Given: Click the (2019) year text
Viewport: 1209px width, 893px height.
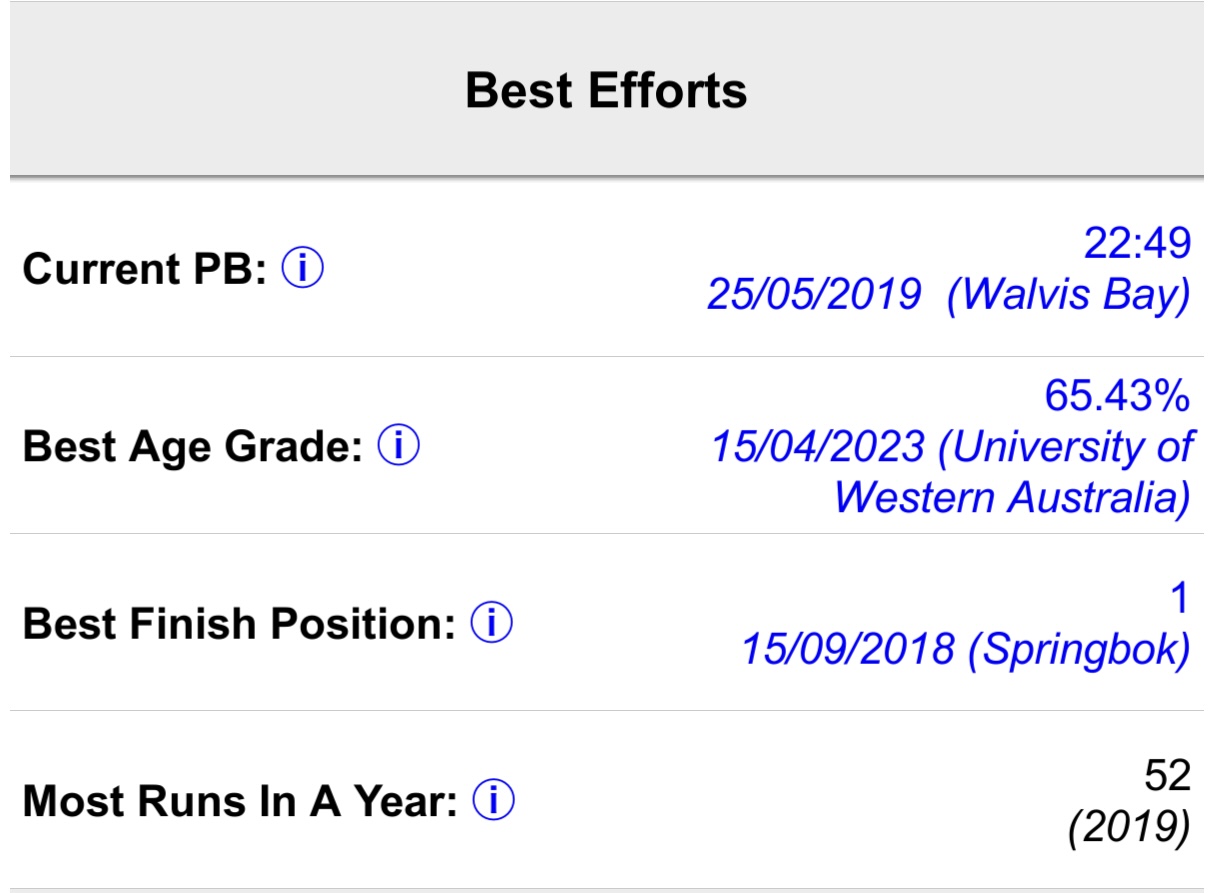Looking at the screenshot, I should (1130, 828).
